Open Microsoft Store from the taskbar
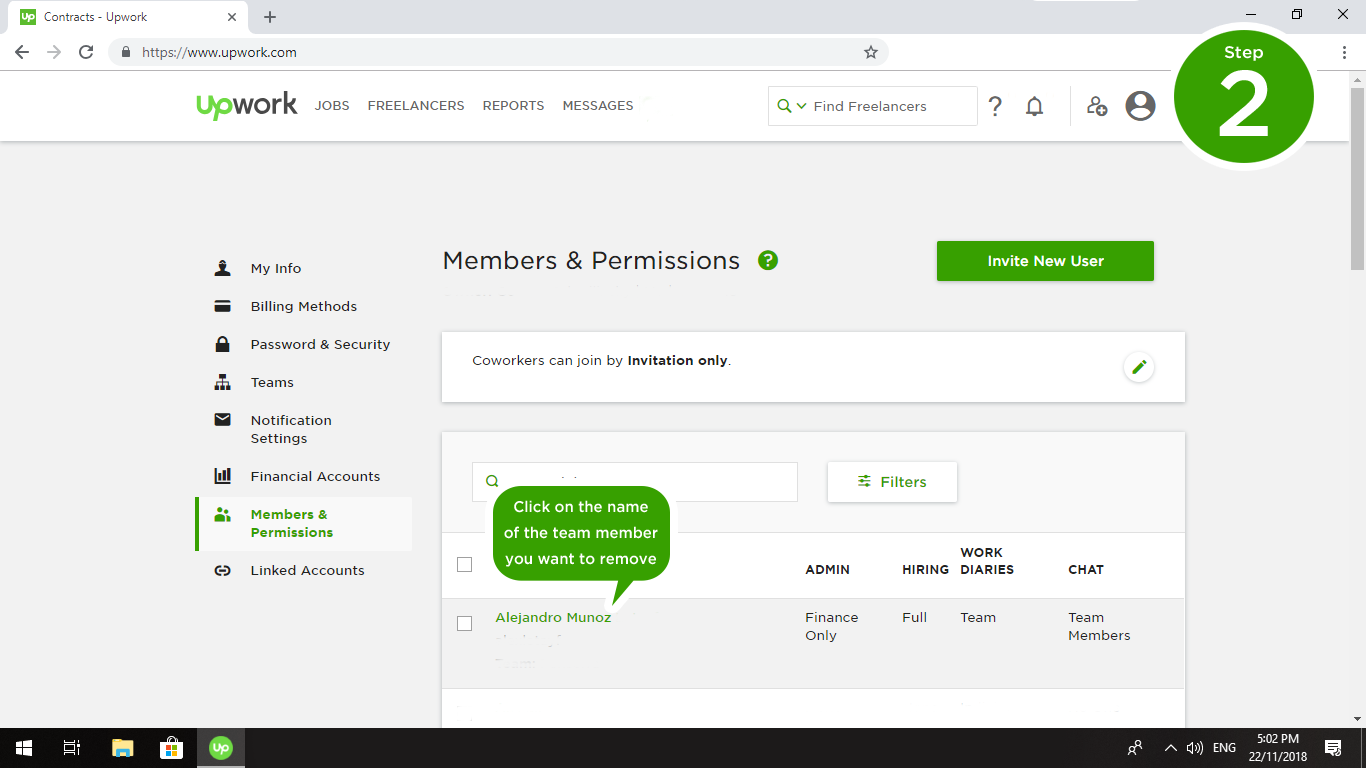1366x768 pixels. [171, 748]
